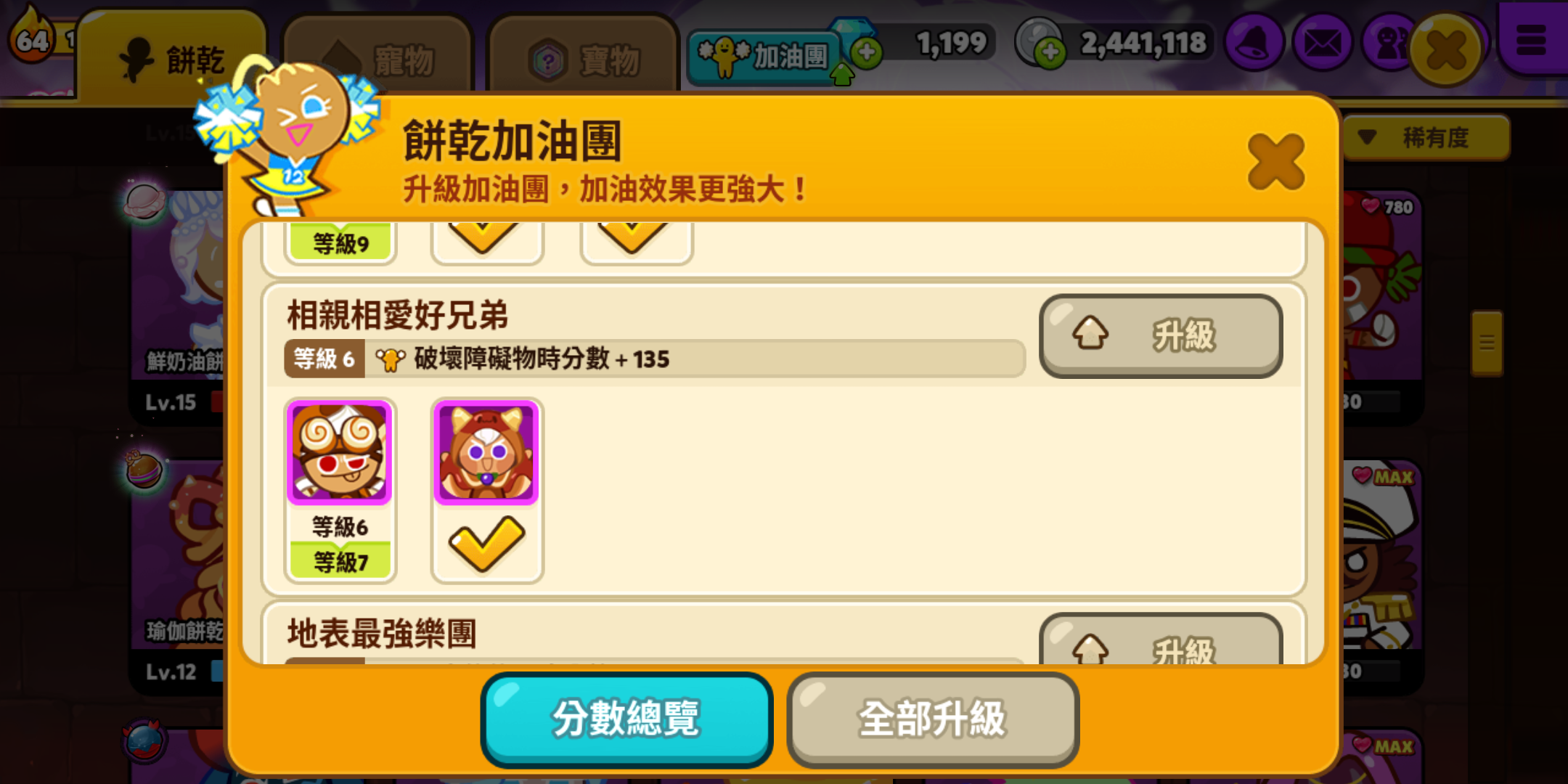Screen dimensions: 1568x784
Task: Open the notification bell icon
Action: 1254,42
